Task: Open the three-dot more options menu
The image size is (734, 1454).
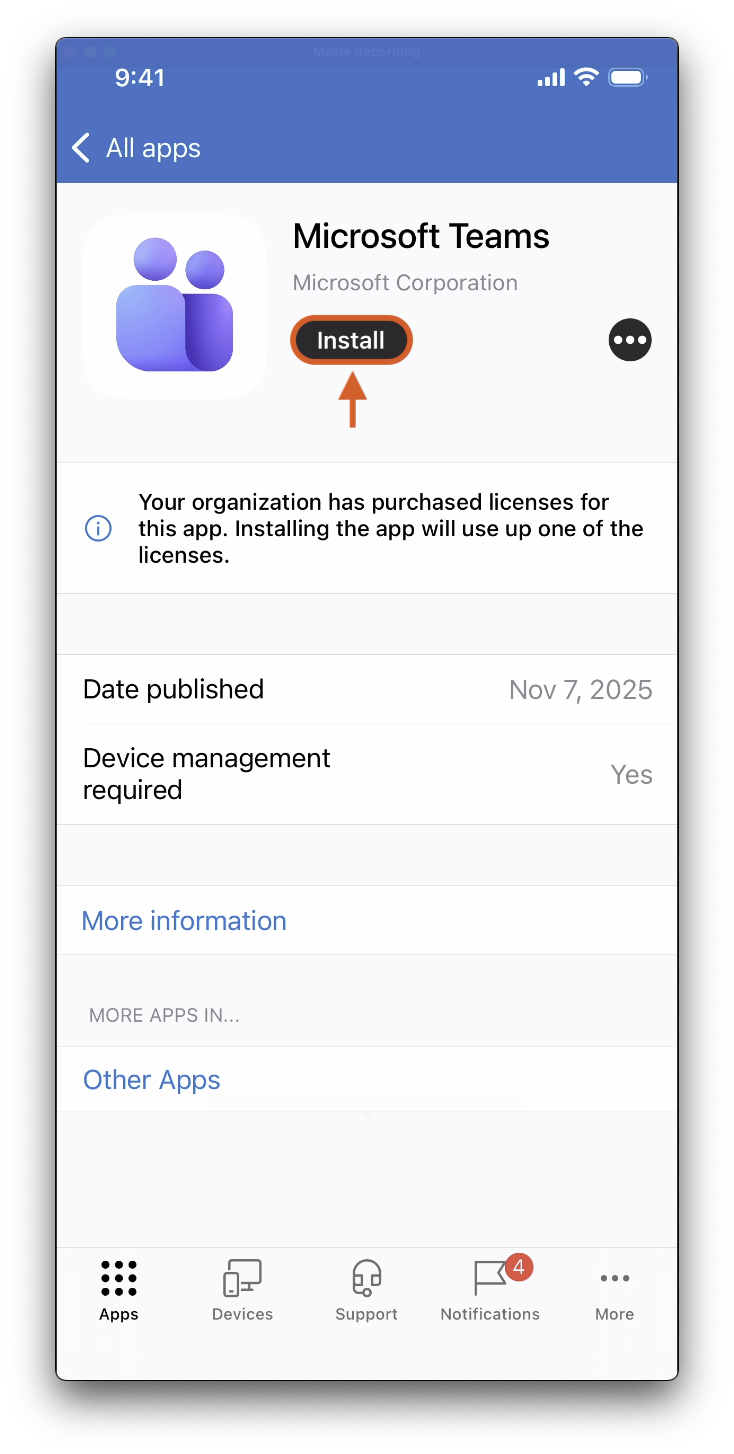Action: pyautogui.click(x=630, y=340)
